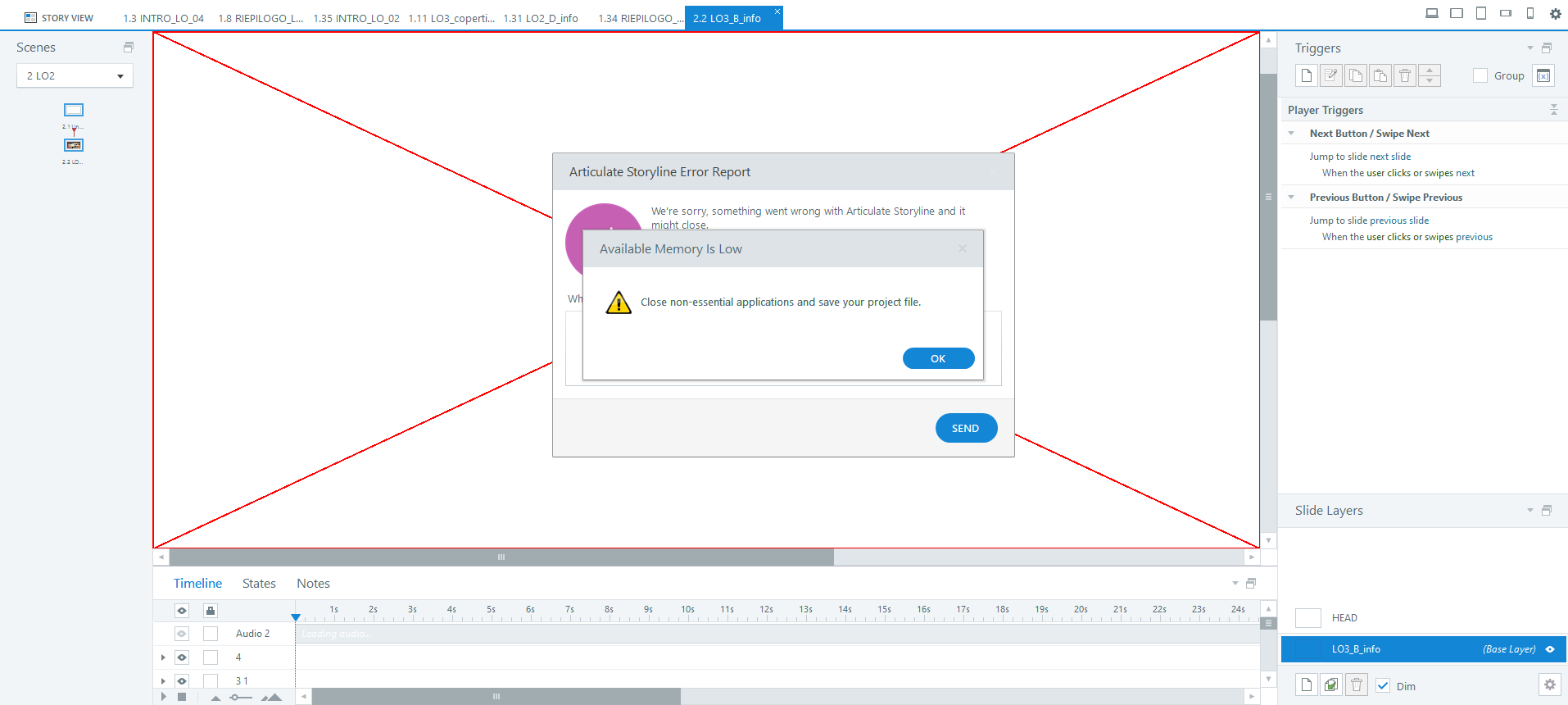The height and width of the screenshot is (705, 1568).
Task: Toggle show/hide all timeline objects eye
Action: click(x=182, y=611)
